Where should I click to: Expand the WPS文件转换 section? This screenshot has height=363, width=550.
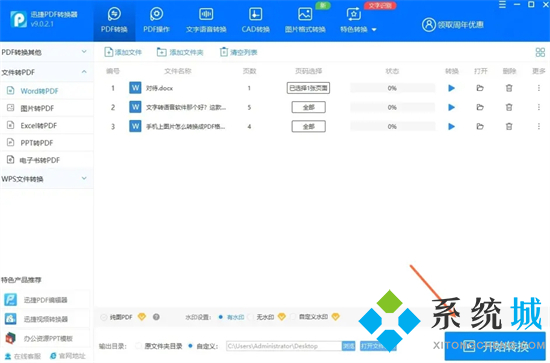46,179
